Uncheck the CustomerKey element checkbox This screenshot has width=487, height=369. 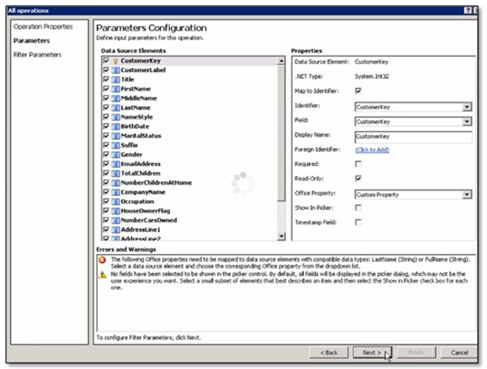click(106, 61)
